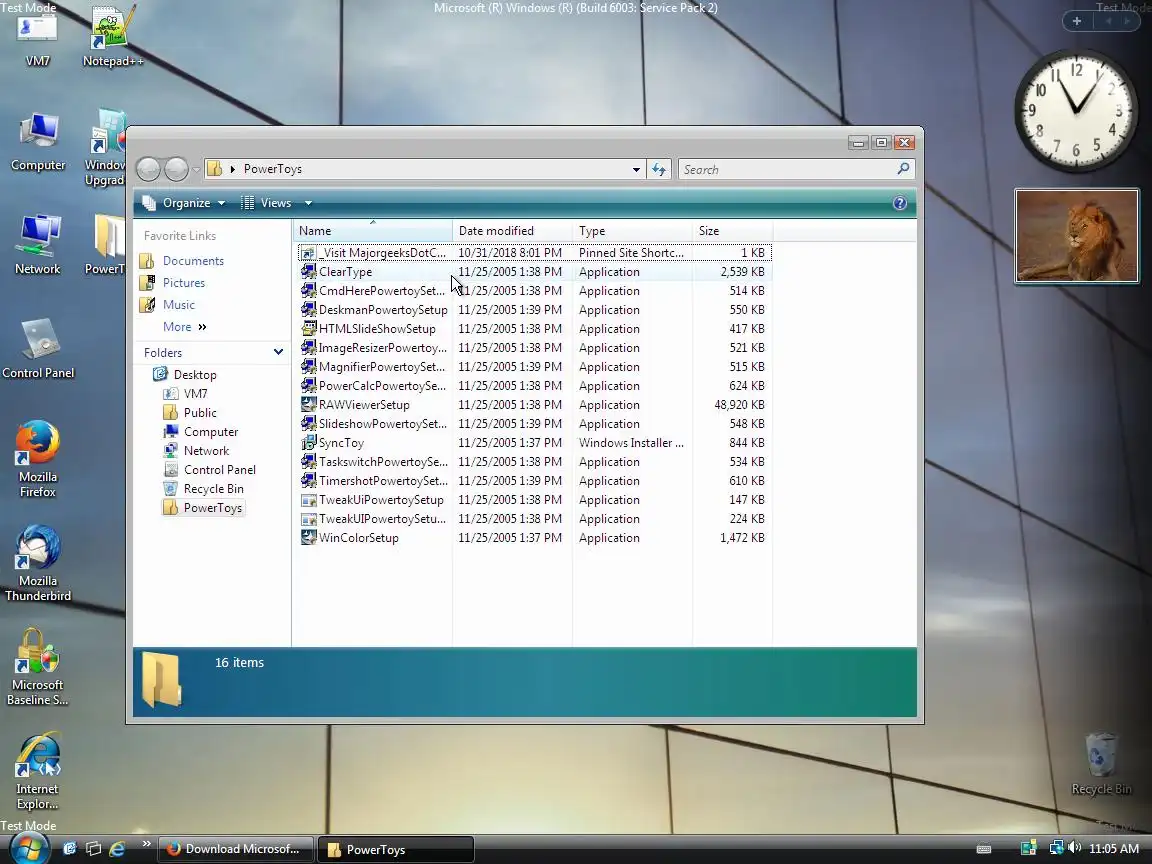Select HTMLSlideShowSetup file row
Image resolution: width=1152 pixels, height=864 pixels.
[x=534, y=329]
